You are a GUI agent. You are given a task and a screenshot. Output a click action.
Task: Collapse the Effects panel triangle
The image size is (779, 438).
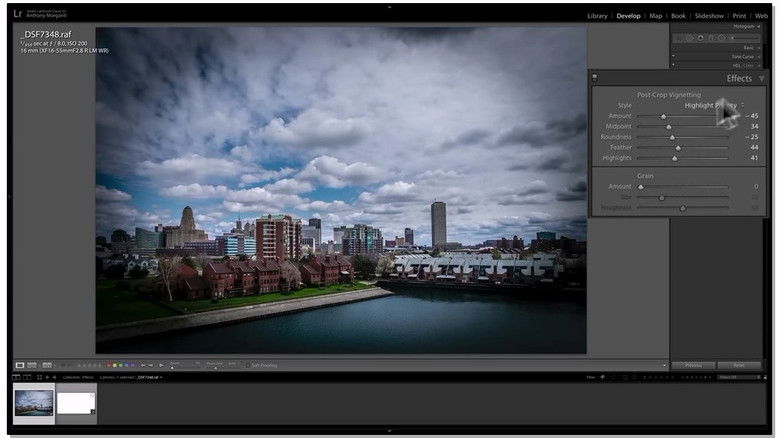[x=761, y=78]
